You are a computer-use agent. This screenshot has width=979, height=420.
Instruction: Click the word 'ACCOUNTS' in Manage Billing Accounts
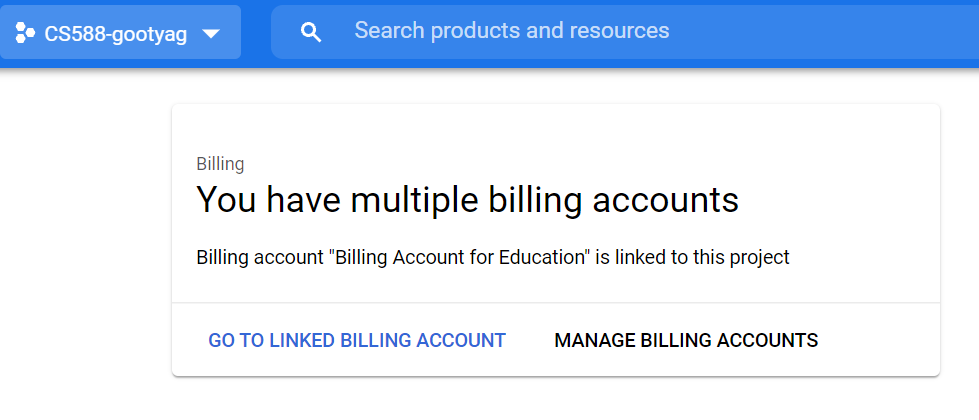767,340
